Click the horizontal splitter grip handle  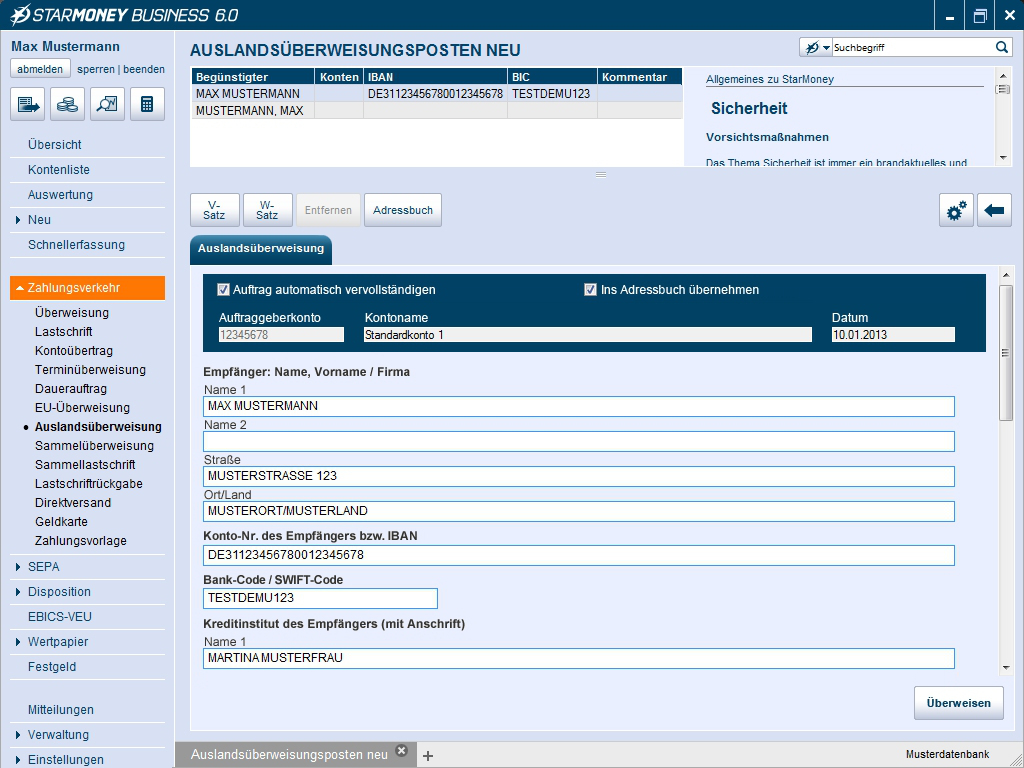pos(601,174)
